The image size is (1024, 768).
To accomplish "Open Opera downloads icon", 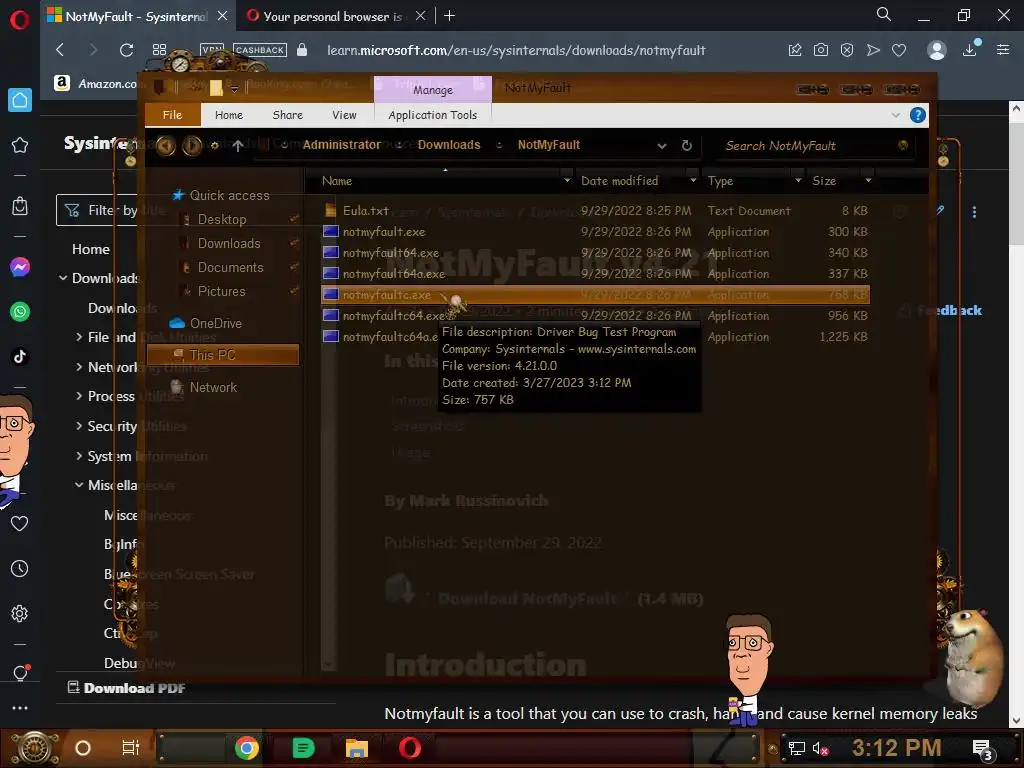I will 970,50.
